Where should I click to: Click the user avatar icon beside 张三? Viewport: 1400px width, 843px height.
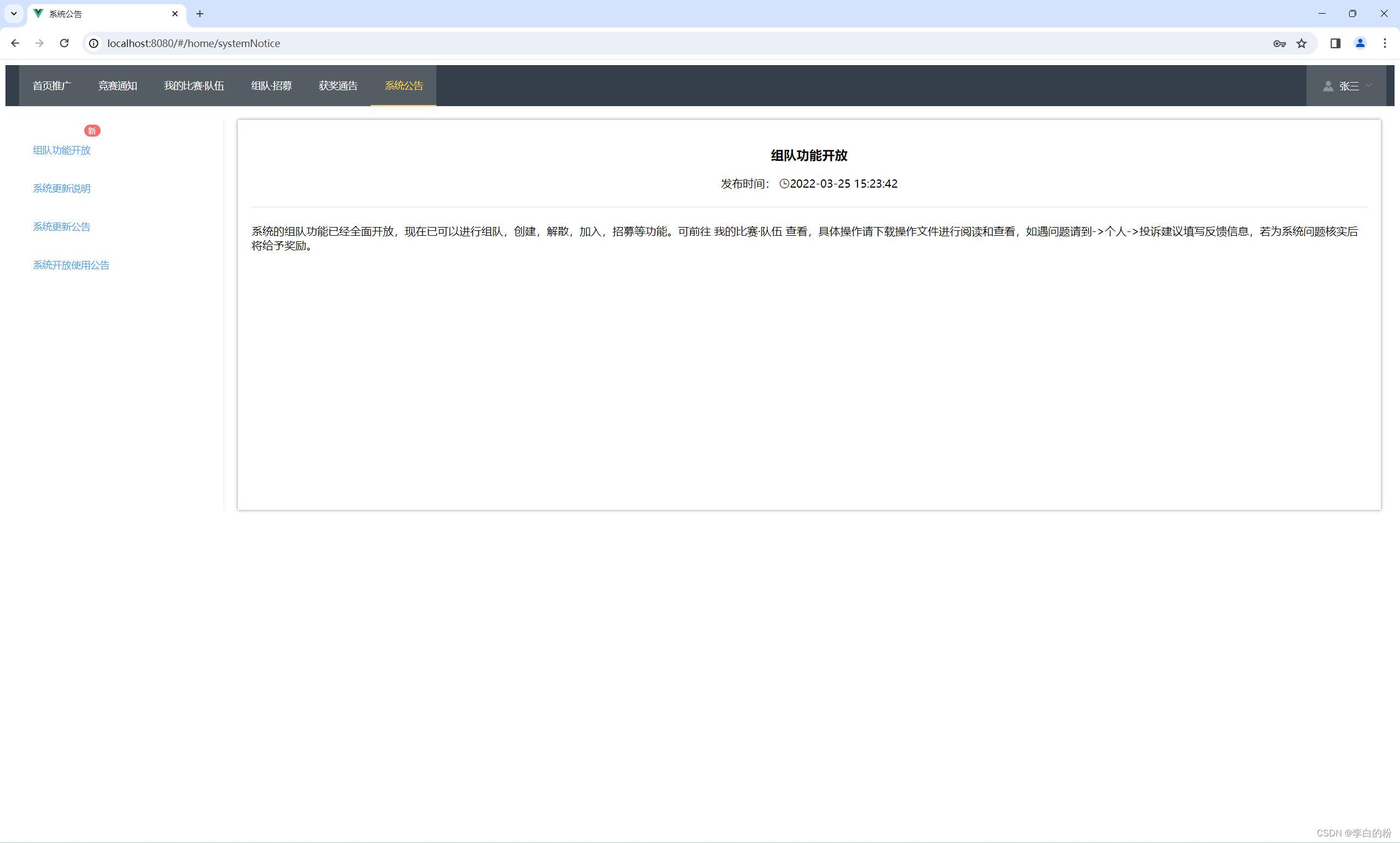click(1328, 86)
